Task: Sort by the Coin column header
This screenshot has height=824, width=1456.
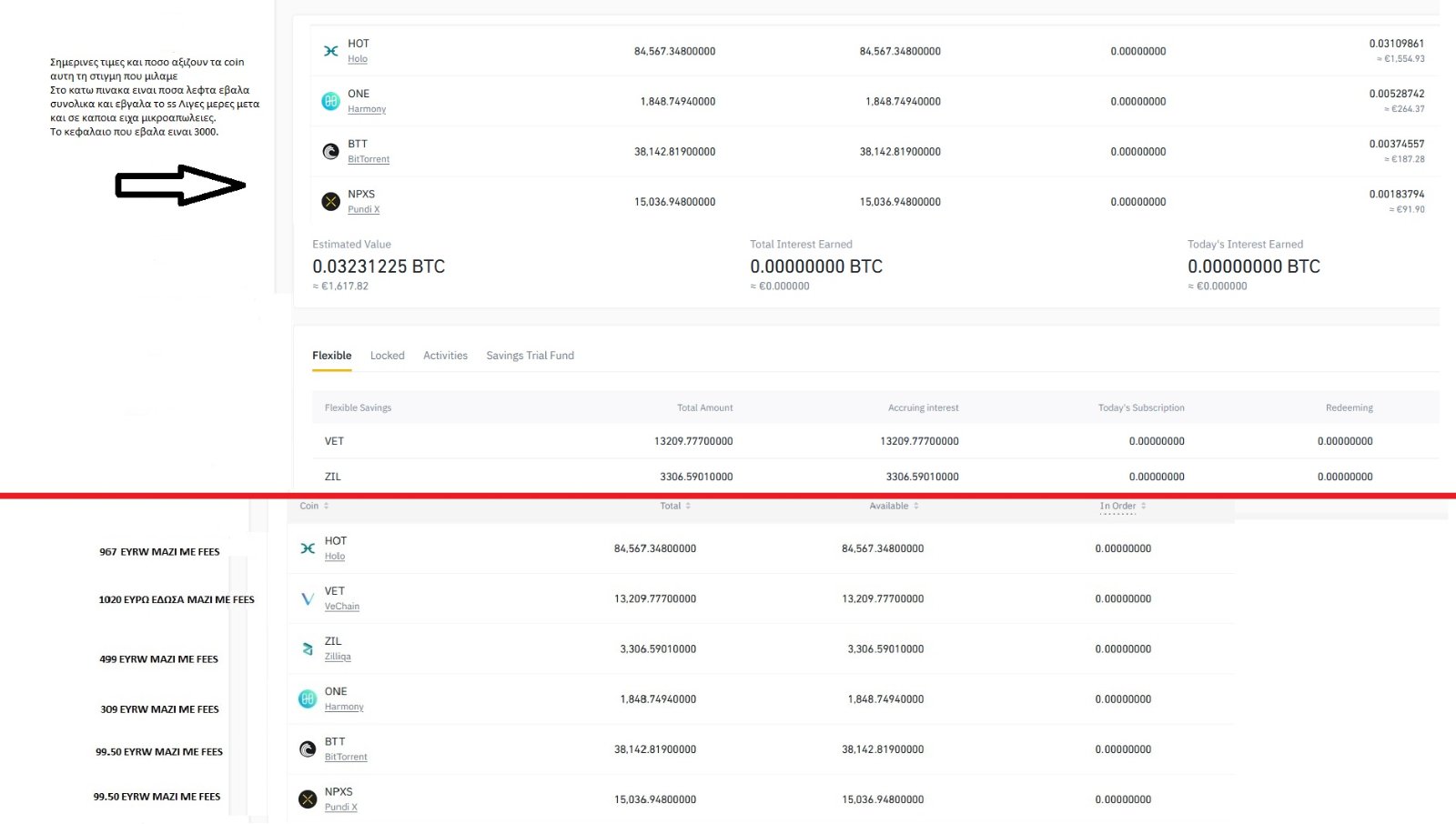Action: (x=314, y=506)
